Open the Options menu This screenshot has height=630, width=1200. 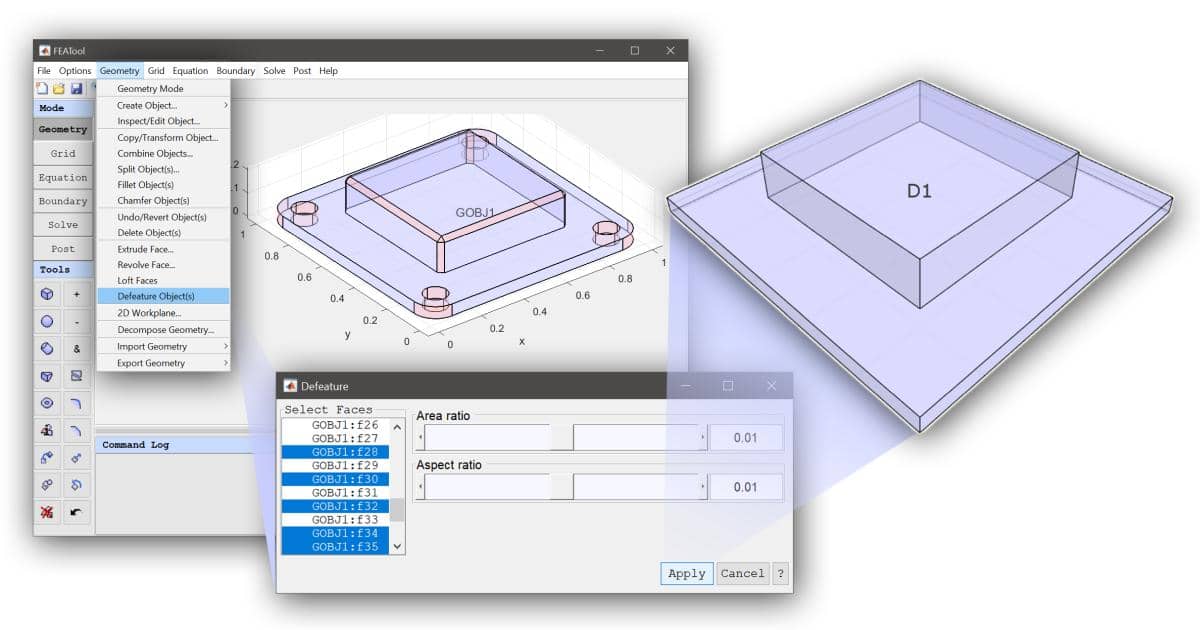click(x=75, y=71)
